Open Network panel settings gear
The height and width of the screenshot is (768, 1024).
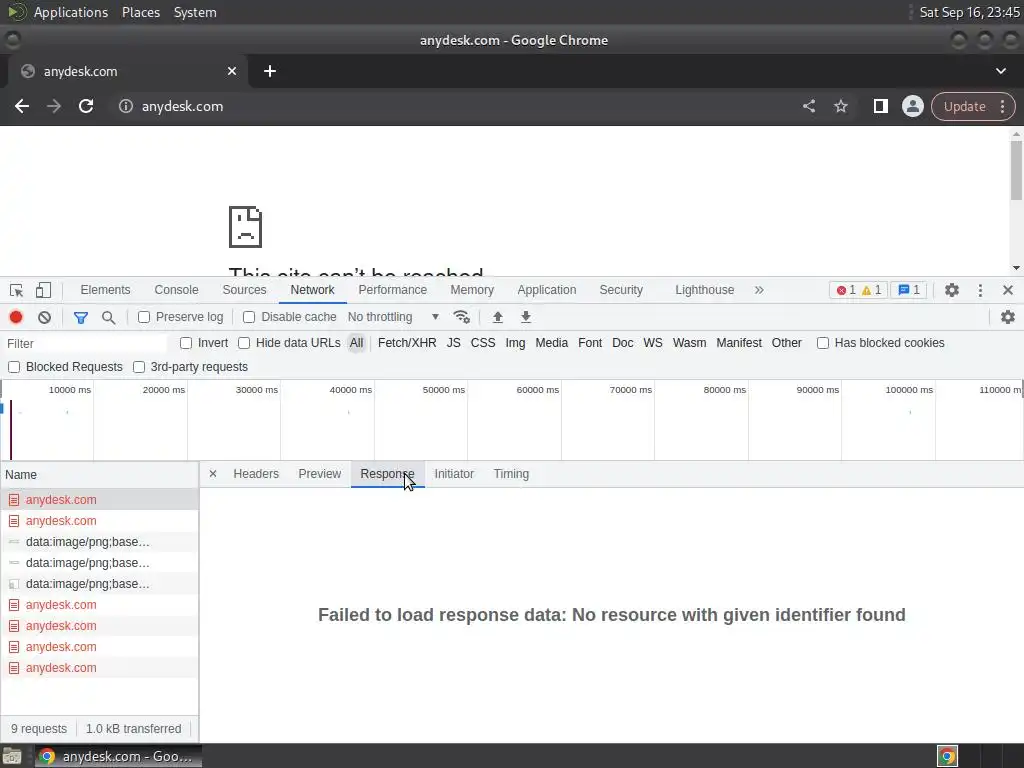point(1008,317)
